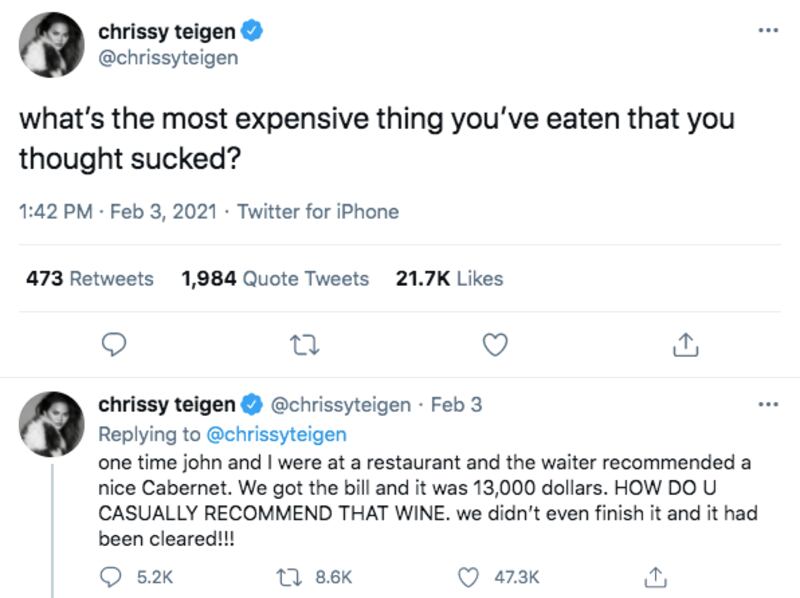The width and height of the screenshot is (800, 598).
Task: View the 21.7K Likes list
Action: [449, 279]
